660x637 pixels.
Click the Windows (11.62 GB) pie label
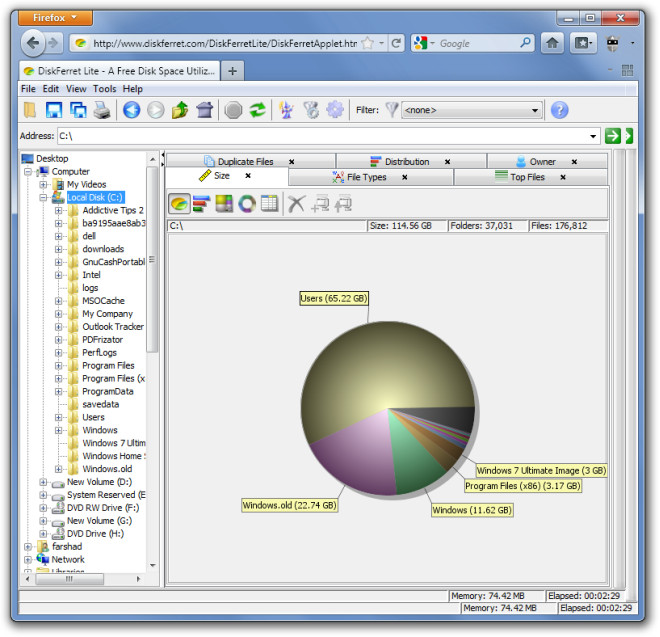(x=472, y=510)
